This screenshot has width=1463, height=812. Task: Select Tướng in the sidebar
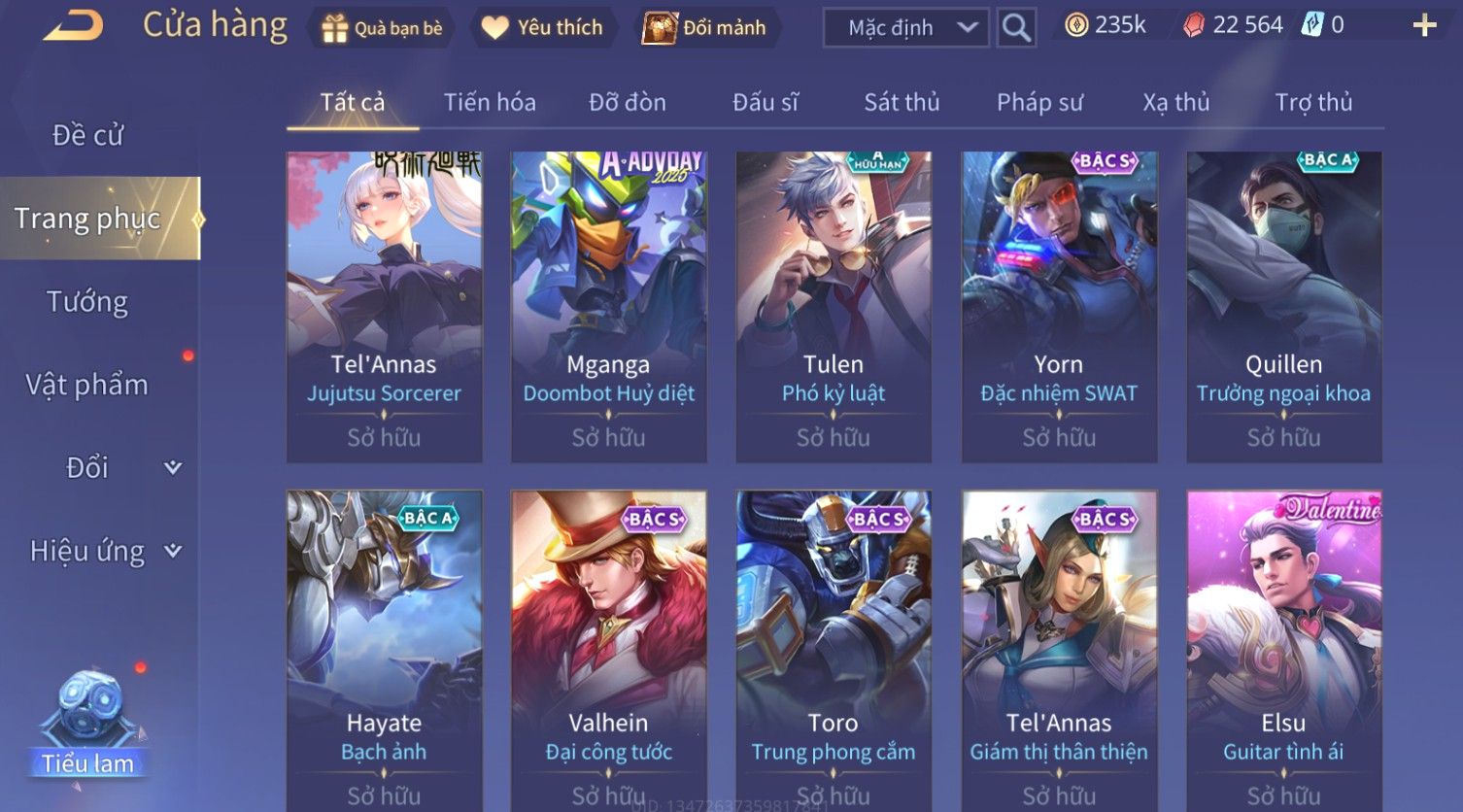point(87,302)
